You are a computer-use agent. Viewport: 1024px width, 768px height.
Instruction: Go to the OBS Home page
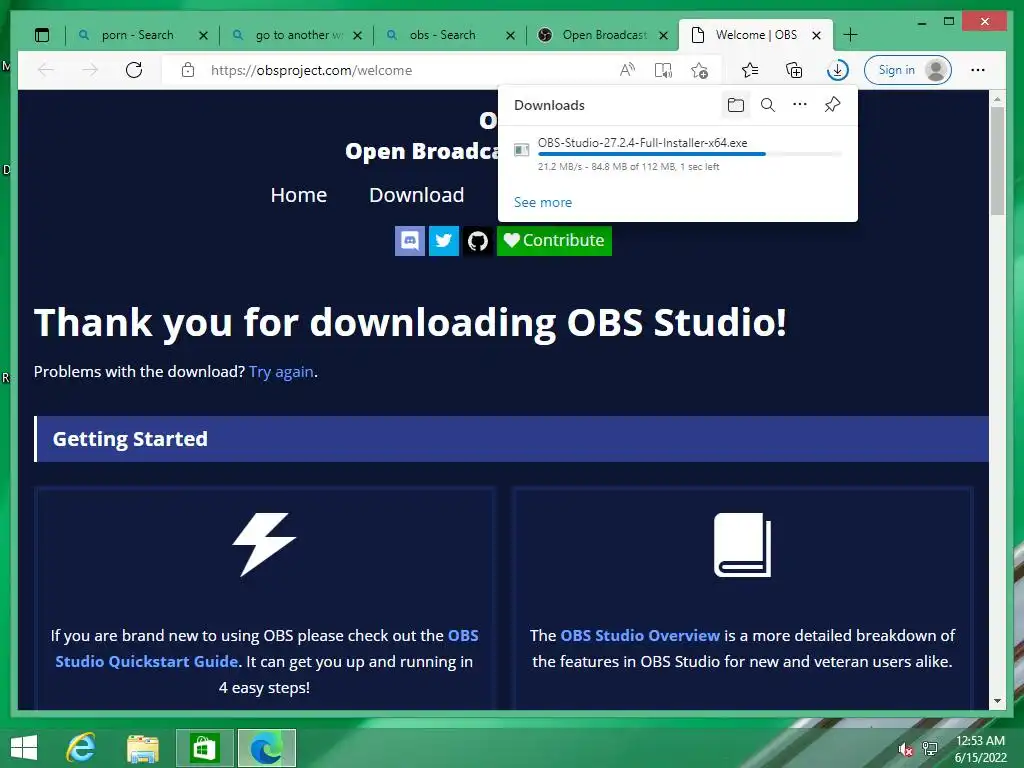tap(298, 195)
